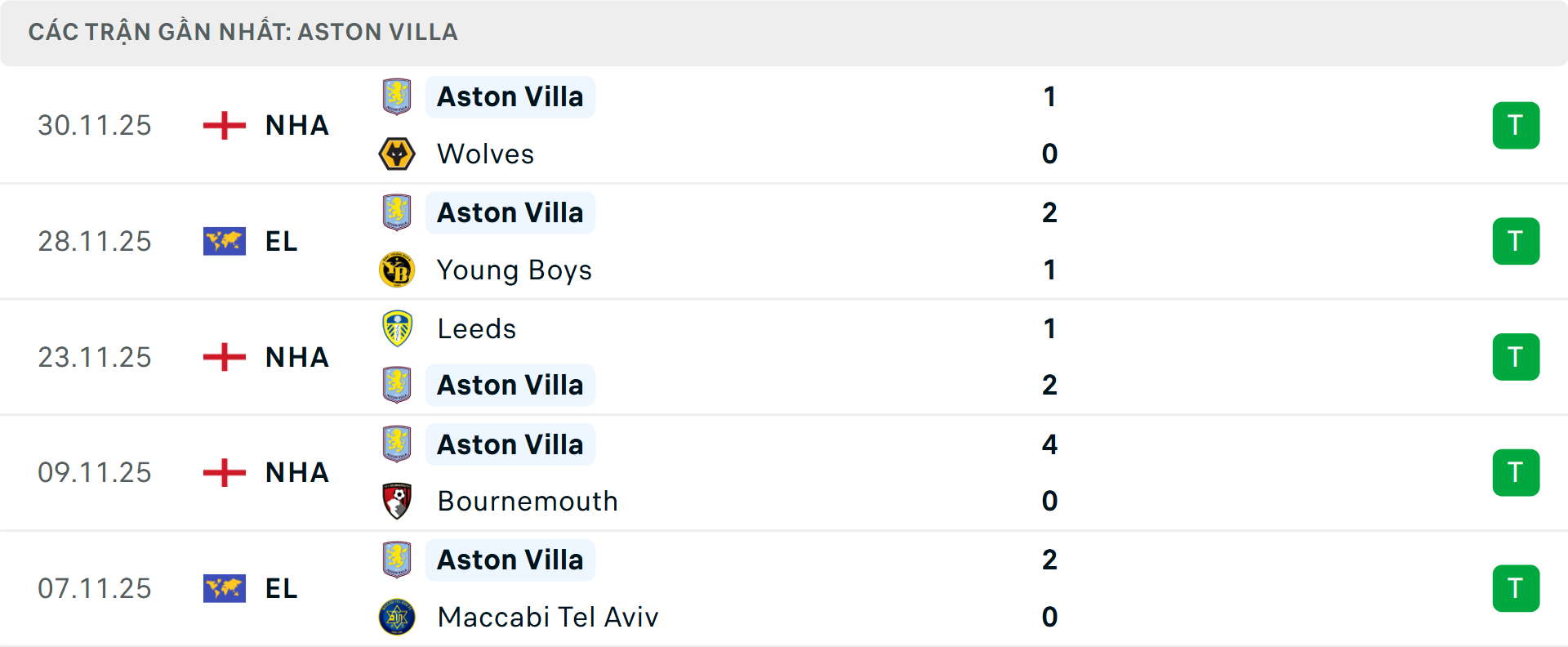The width and height of the screenshot is (1568, 647).
Task: Click the score 4 next to Aston Villa
Action: pos(1050,444)
